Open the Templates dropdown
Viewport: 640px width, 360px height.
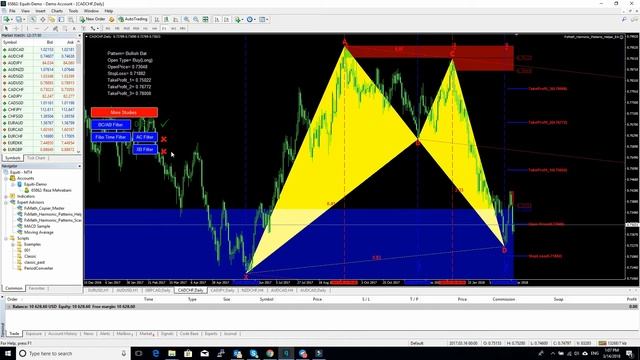[263, 19]
